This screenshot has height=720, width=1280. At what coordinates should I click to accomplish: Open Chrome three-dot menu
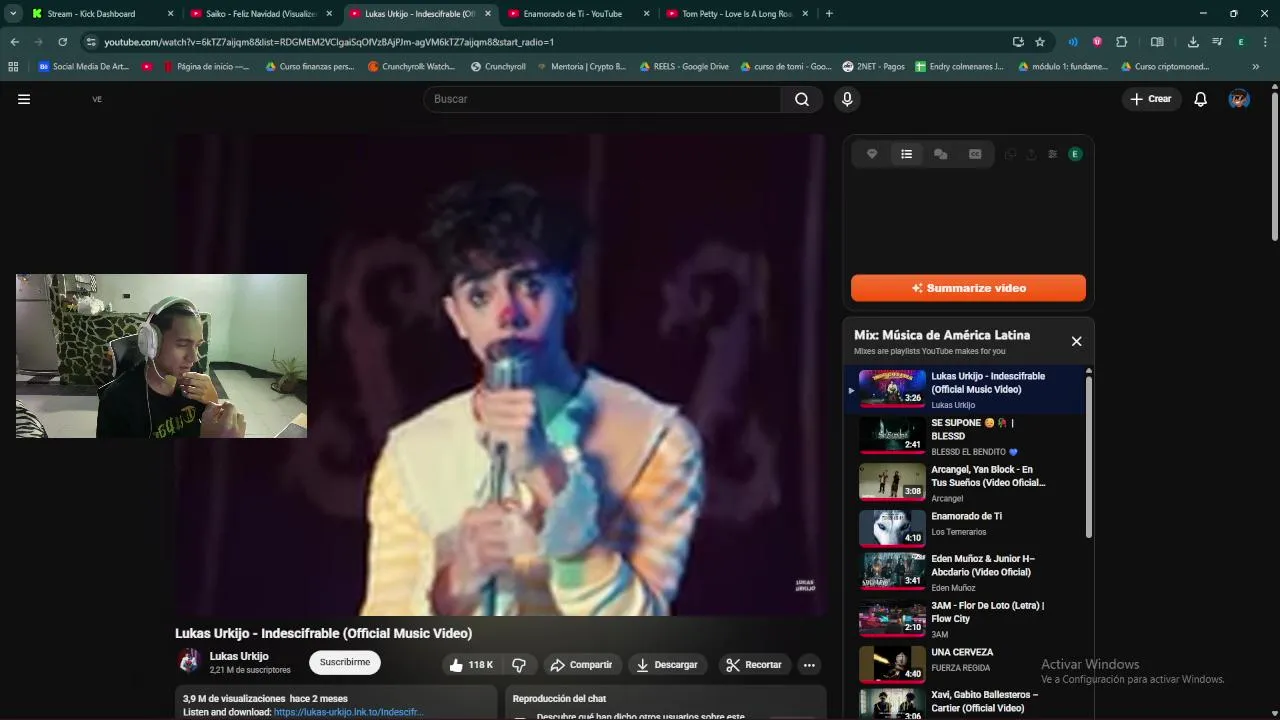point(1265,42)
